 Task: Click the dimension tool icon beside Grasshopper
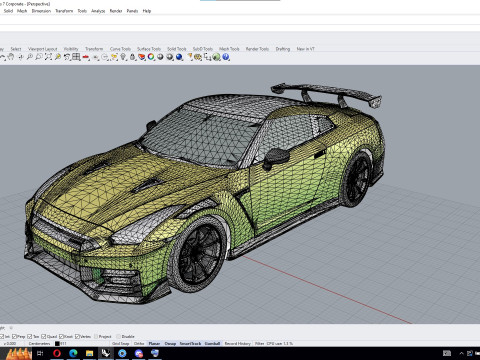[x=207, y=57]
